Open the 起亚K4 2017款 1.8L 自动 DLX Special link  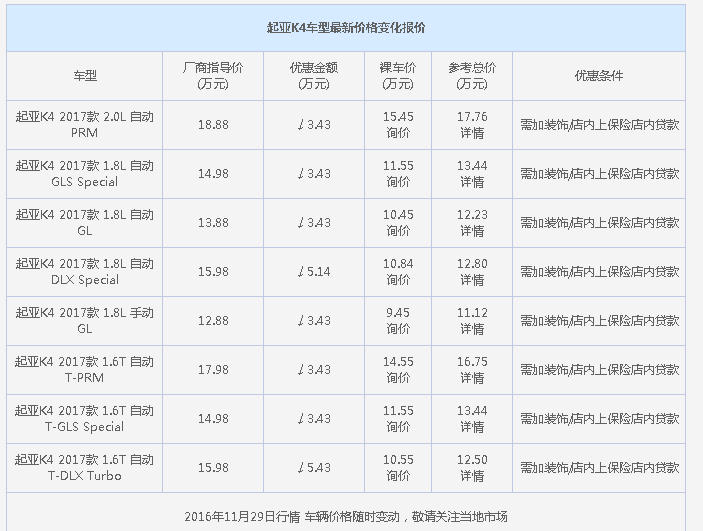click(x=85, y=272)
